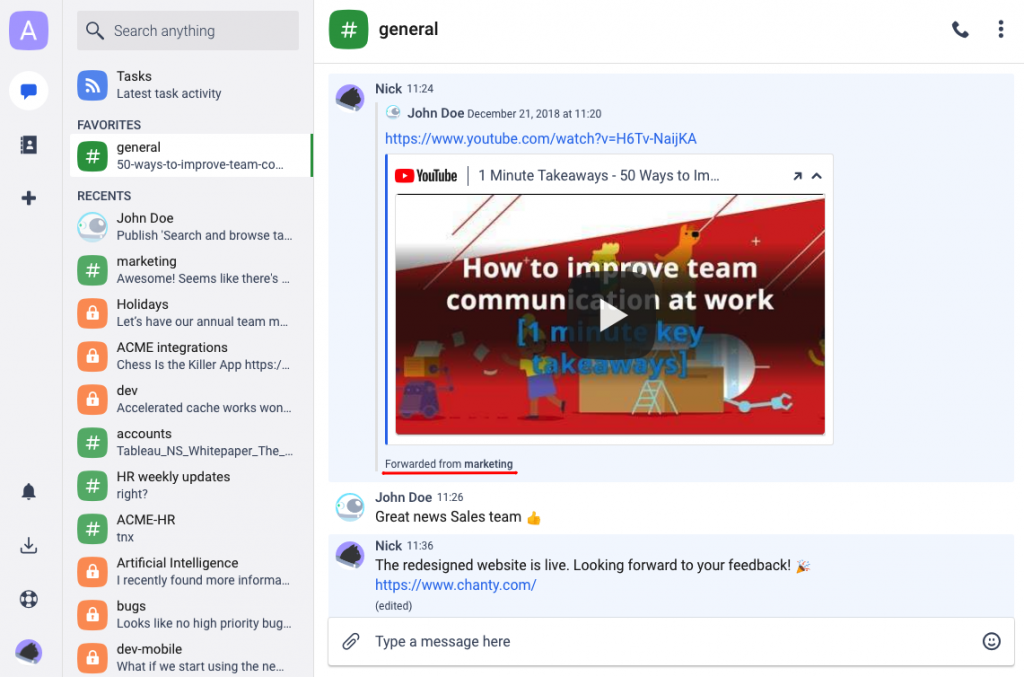Open the channel options three-dot menu
The width and height of the screenshot is (1024, 677).
(x=1001, y=30)
